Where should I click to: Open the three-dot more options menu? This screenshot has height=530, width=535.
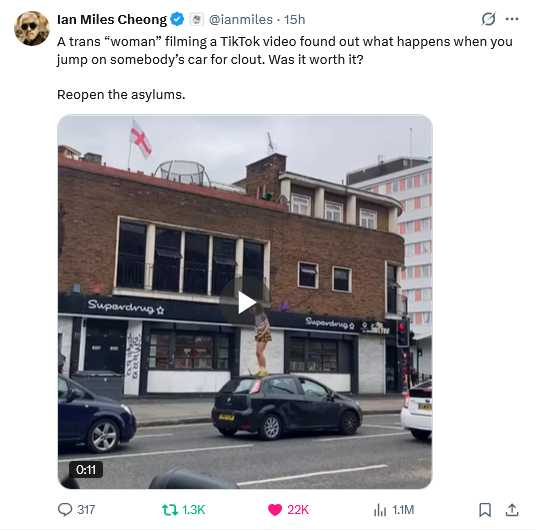(x=512, y=19)
